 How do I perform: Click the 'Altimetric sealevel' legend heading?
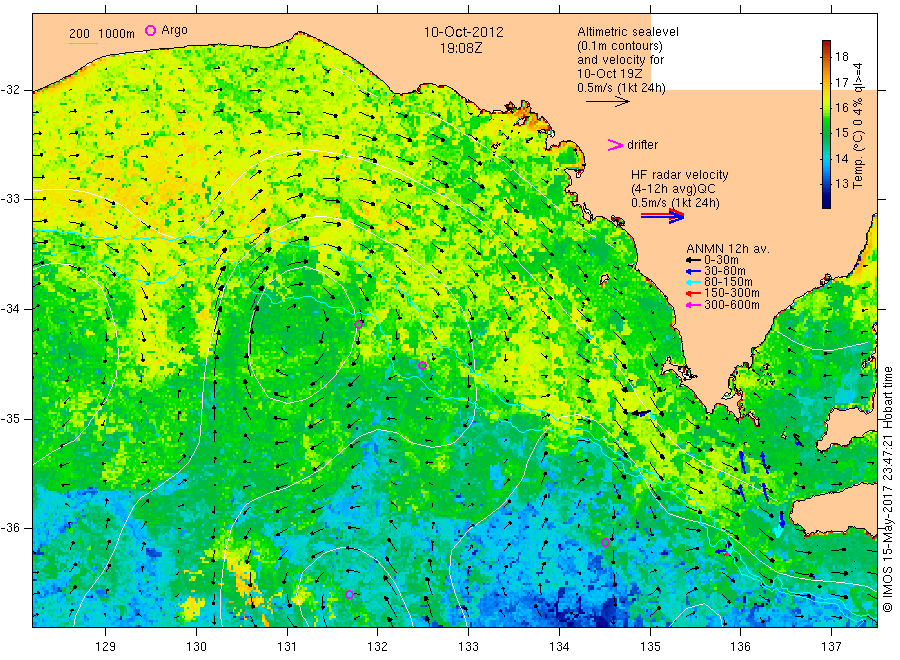pos(628,32)
